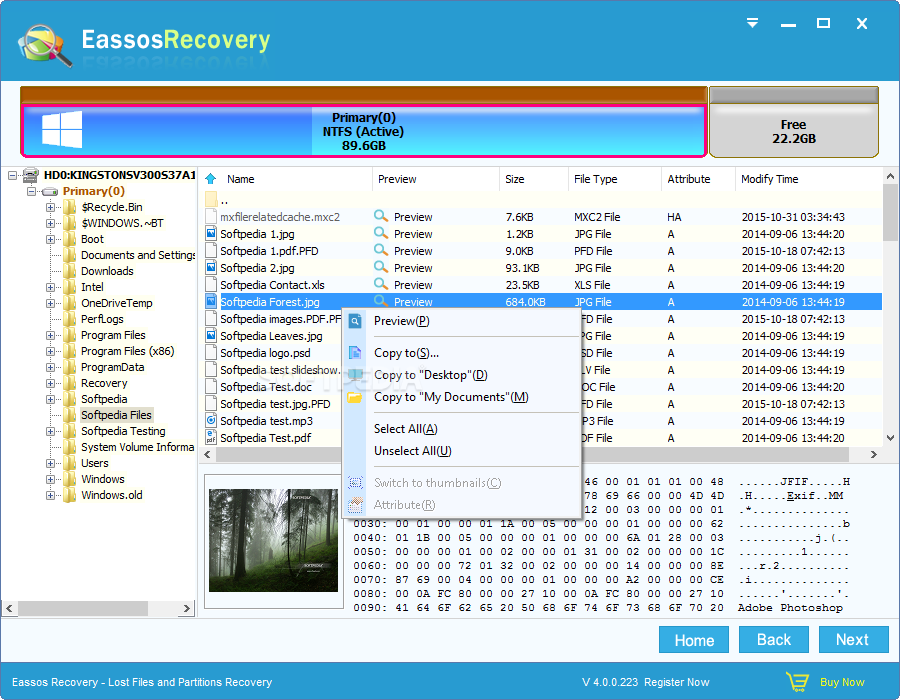Click the dropdown menu icon in title bar
Viewport: 900px width, 700px height.
pyautogui.click(x=752, y=23)
